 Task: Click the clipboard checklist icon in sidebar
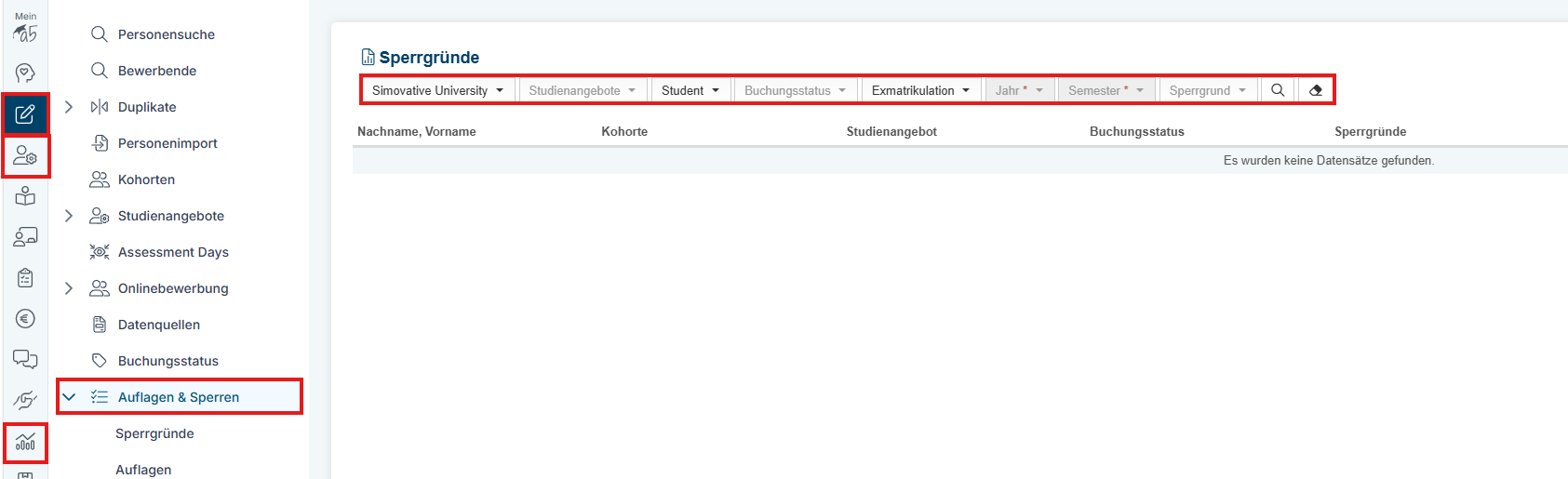pyautogui.click(x=25, y=278)
